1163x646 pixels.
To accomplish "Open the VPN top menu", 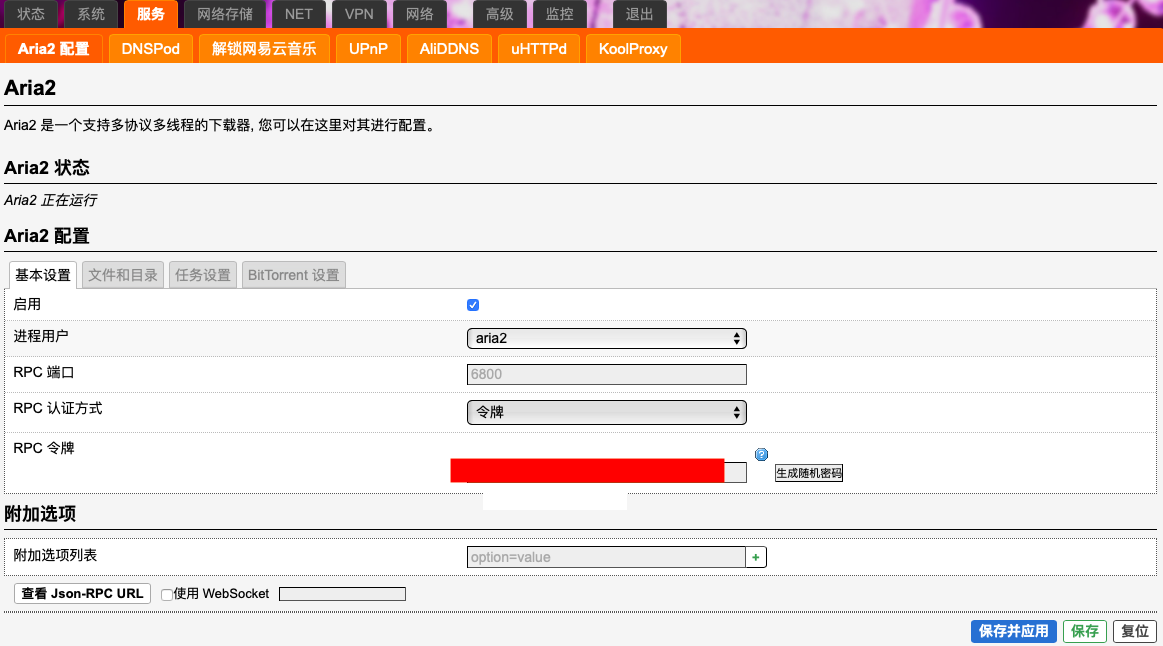I will click(359, 14).
